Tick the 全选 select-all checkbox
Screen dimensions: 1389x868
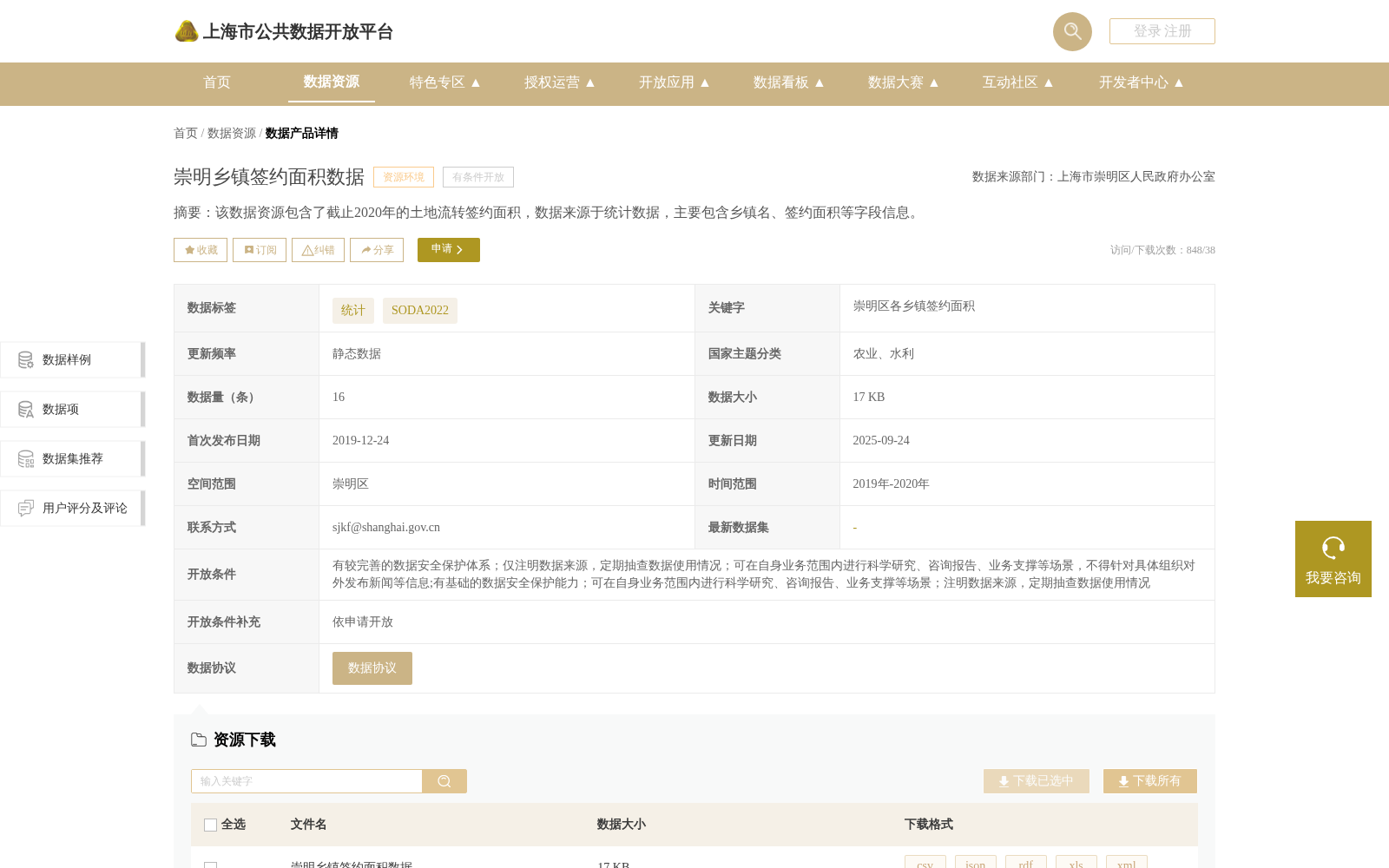click(210, 825)
